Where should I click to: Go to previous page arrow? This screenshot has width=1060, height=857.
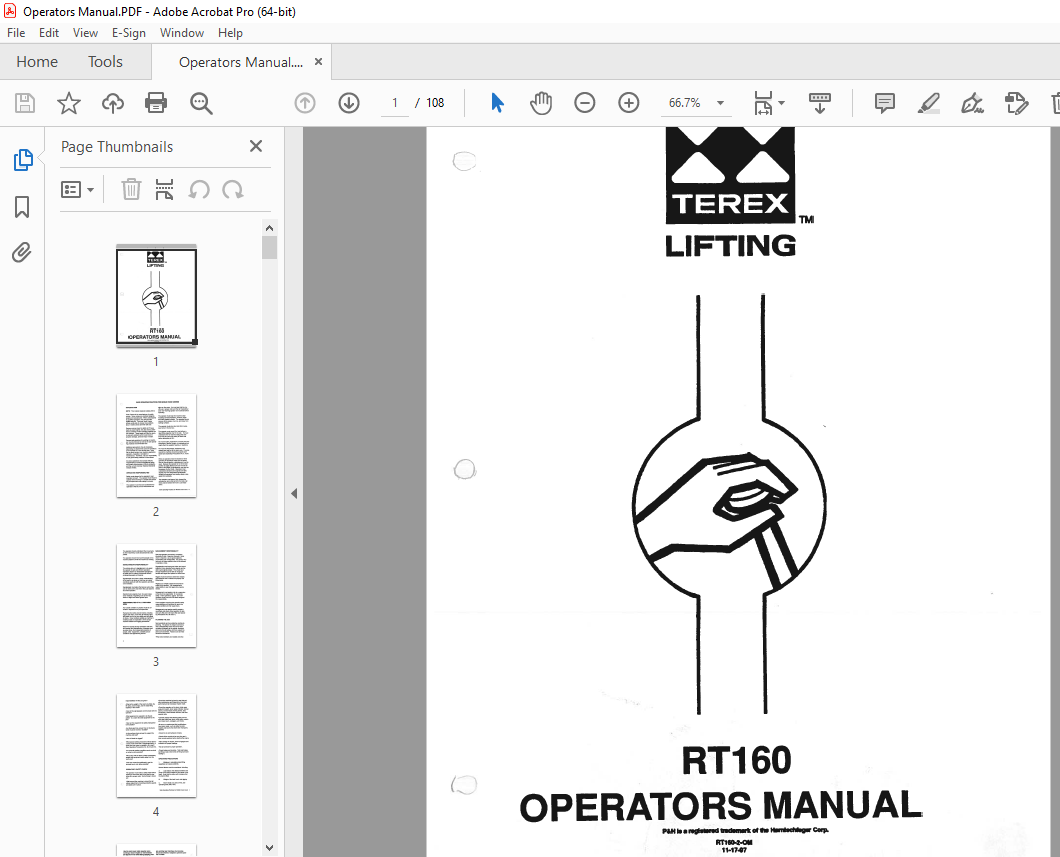tap(305, 103)
